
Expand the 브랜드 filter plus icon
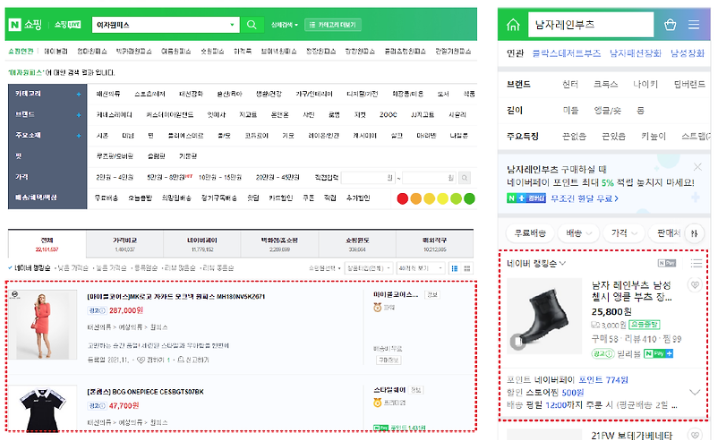coord(79,115)
